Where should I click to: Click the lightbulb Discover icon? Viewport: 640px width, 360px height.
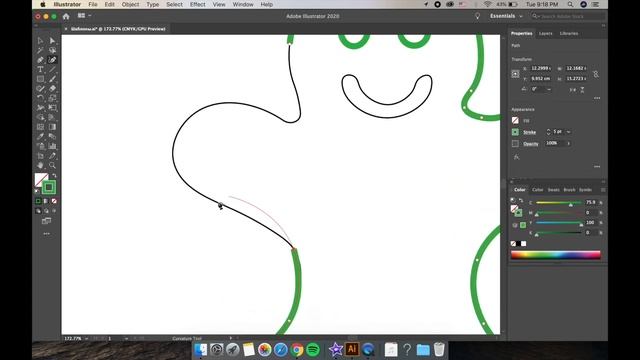click(x=477, y=16)
